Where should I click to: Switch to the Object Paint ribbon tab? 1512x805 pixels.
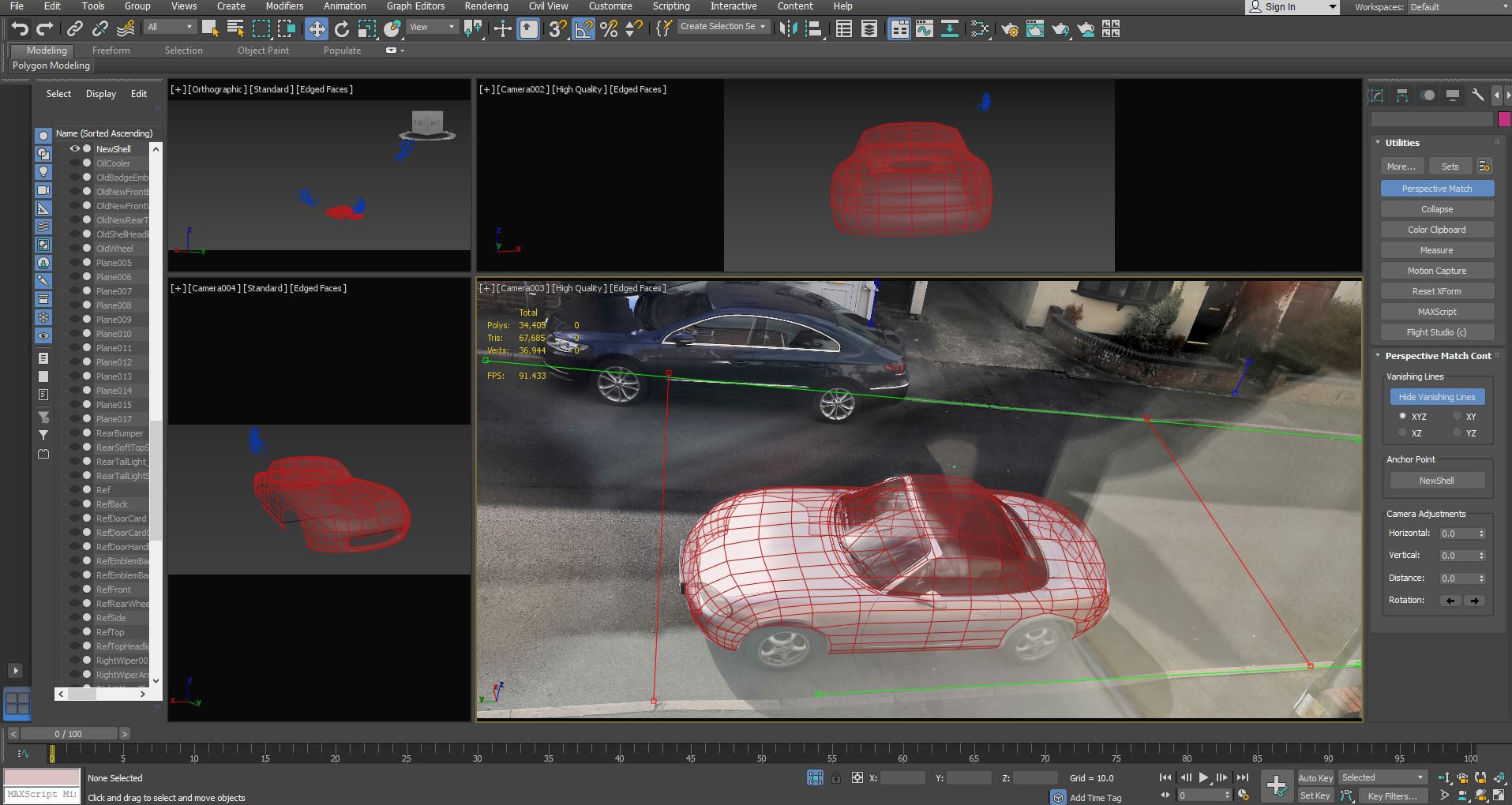pyautogui.click(x=263, y=51)
